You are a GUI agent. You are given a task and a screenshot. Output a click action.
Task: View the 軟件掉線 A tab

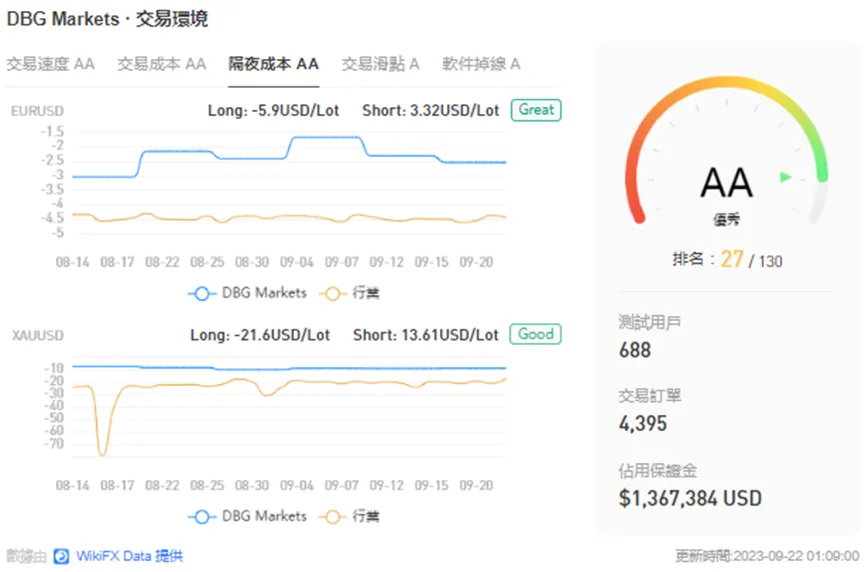coord(481,64)
